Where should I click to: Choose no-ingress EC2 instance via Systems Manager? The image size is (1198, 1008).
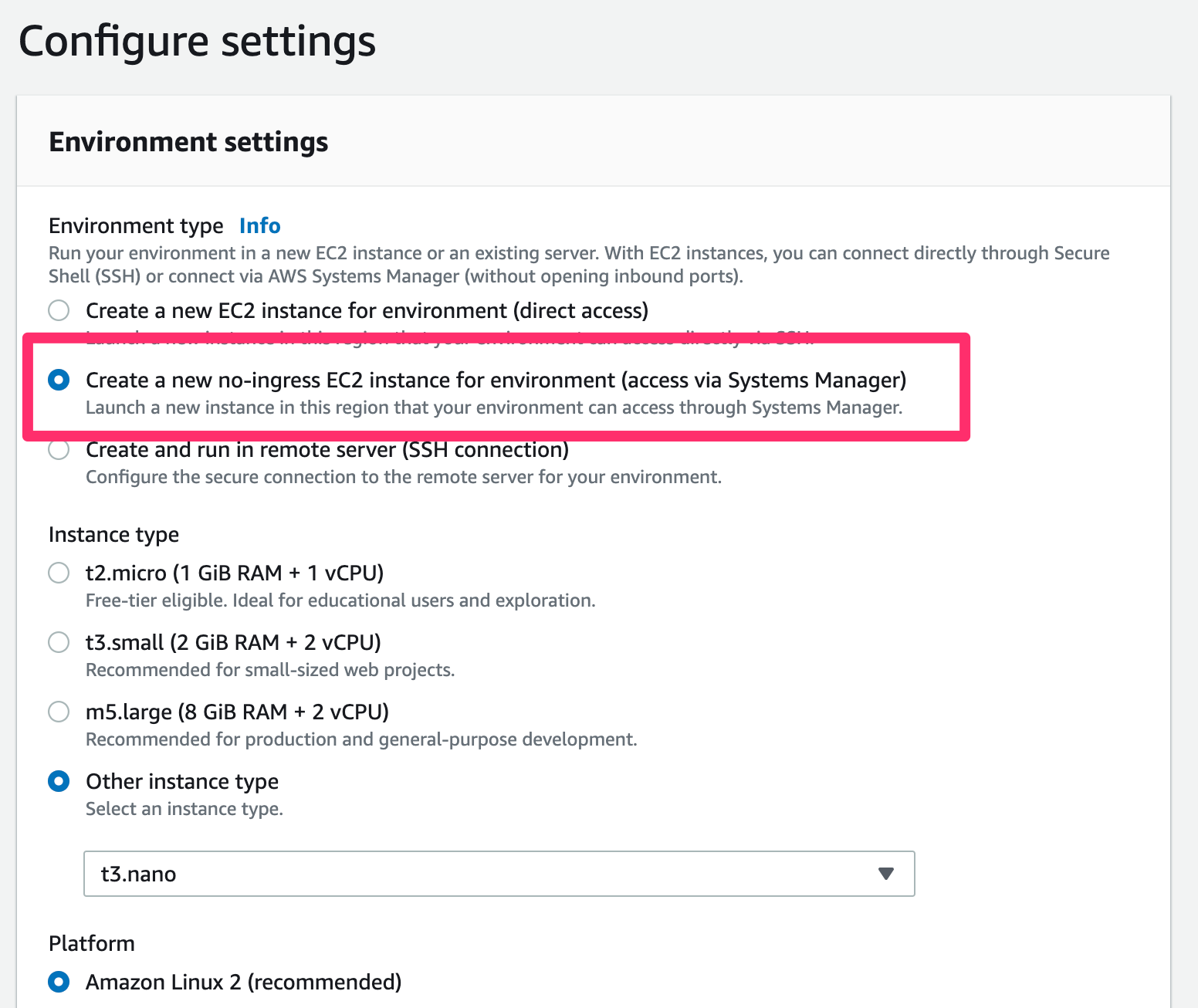59,380
